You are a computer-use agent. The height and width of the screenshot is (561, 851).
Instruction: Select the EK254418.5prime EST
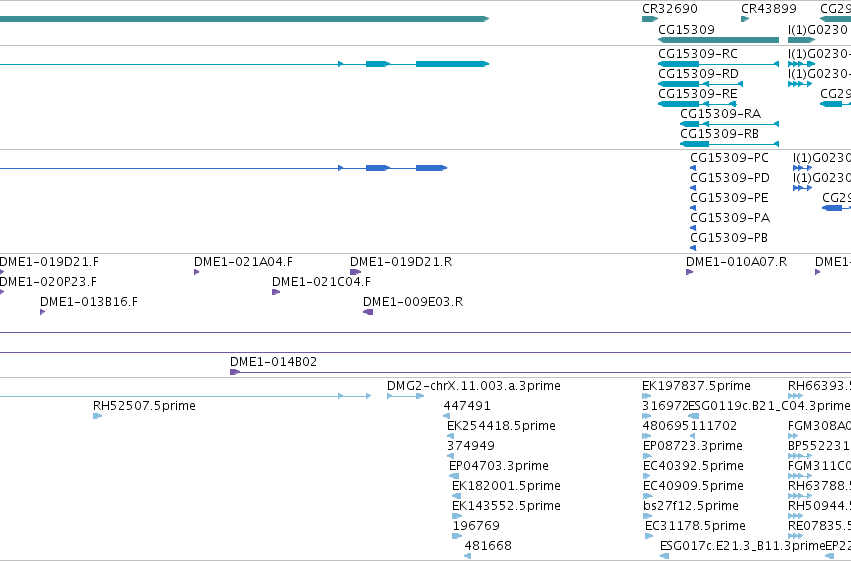point(501,426)
